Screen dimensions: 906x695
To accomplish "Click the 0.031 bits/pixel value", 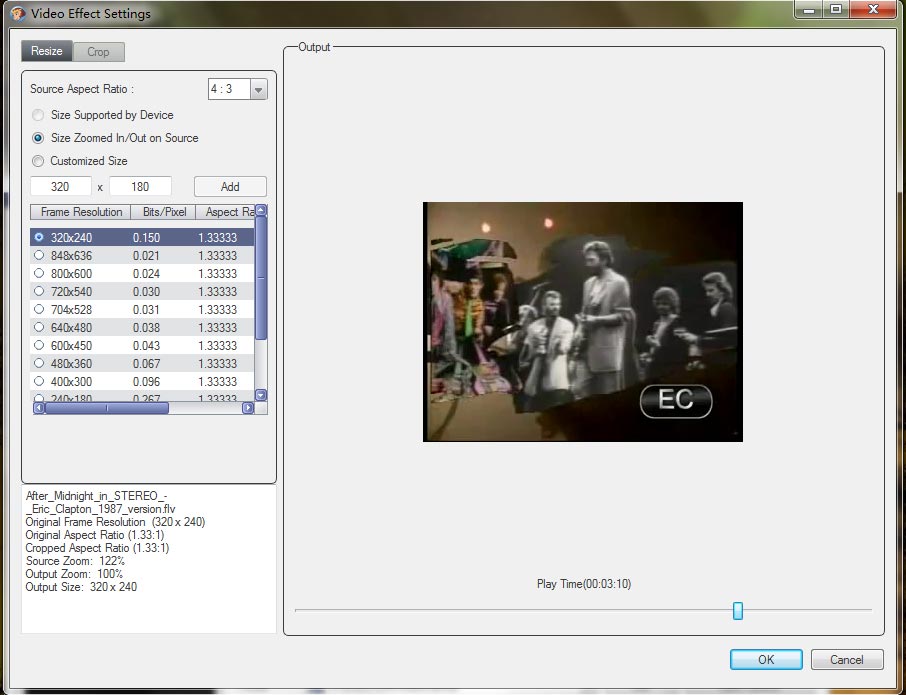I will [x=146, y=309].
